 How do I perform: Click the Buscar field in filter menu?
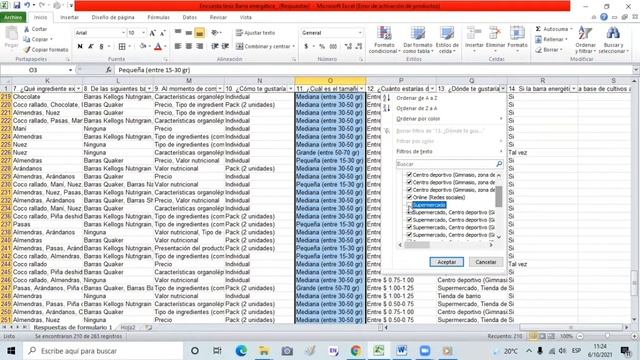point(449,164)
